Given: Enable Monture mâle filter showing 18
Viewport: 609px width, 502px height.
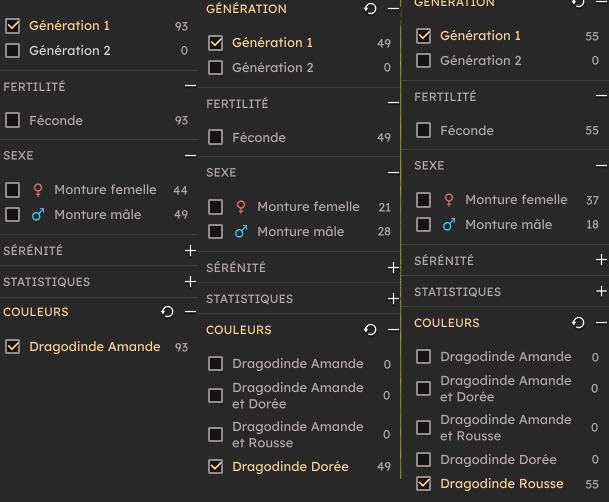Looking at the screenshot, I should (423, 224).
